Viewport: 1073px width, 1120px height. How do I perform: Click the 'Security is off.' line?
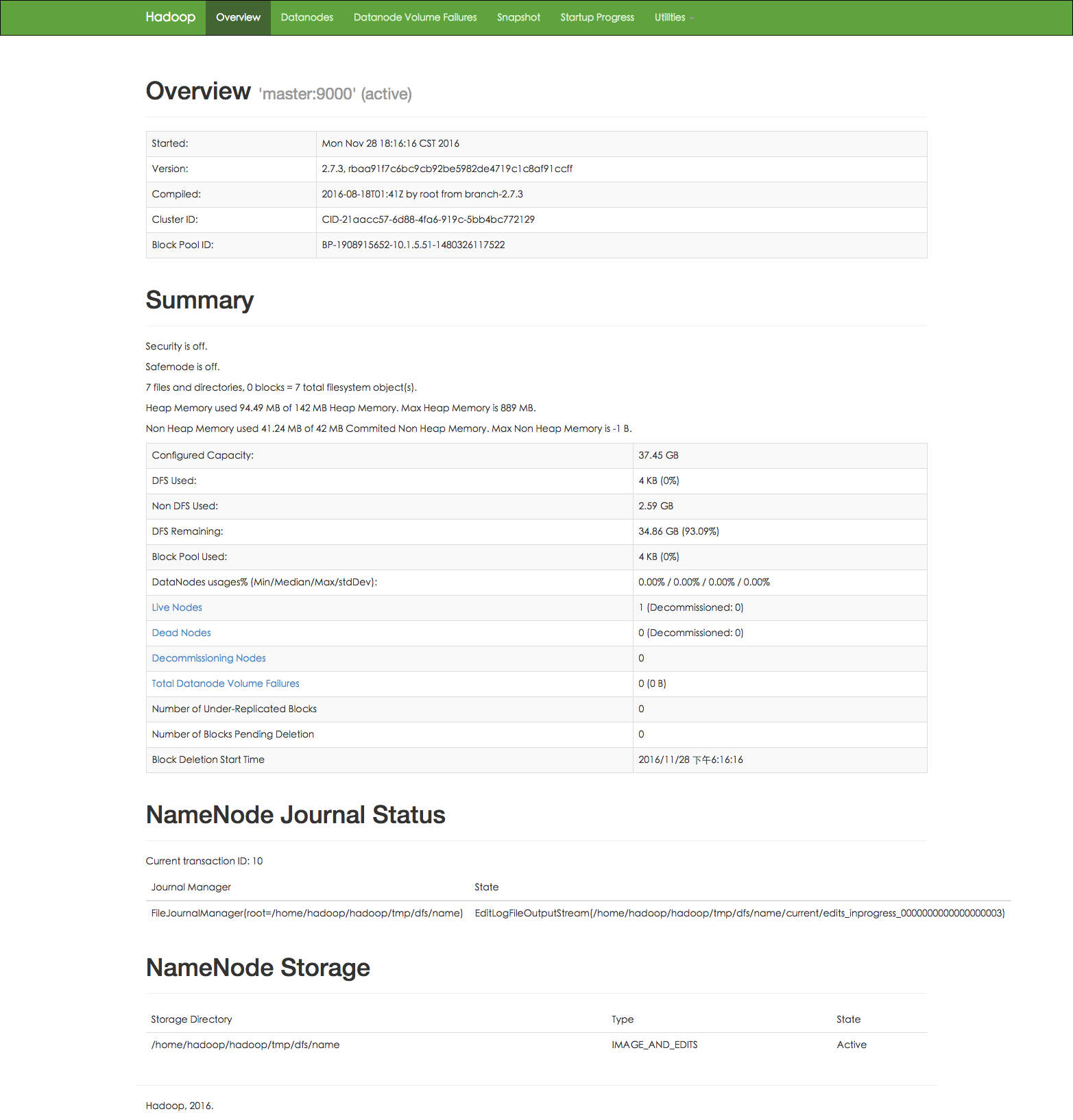click(x=176, y=346)
